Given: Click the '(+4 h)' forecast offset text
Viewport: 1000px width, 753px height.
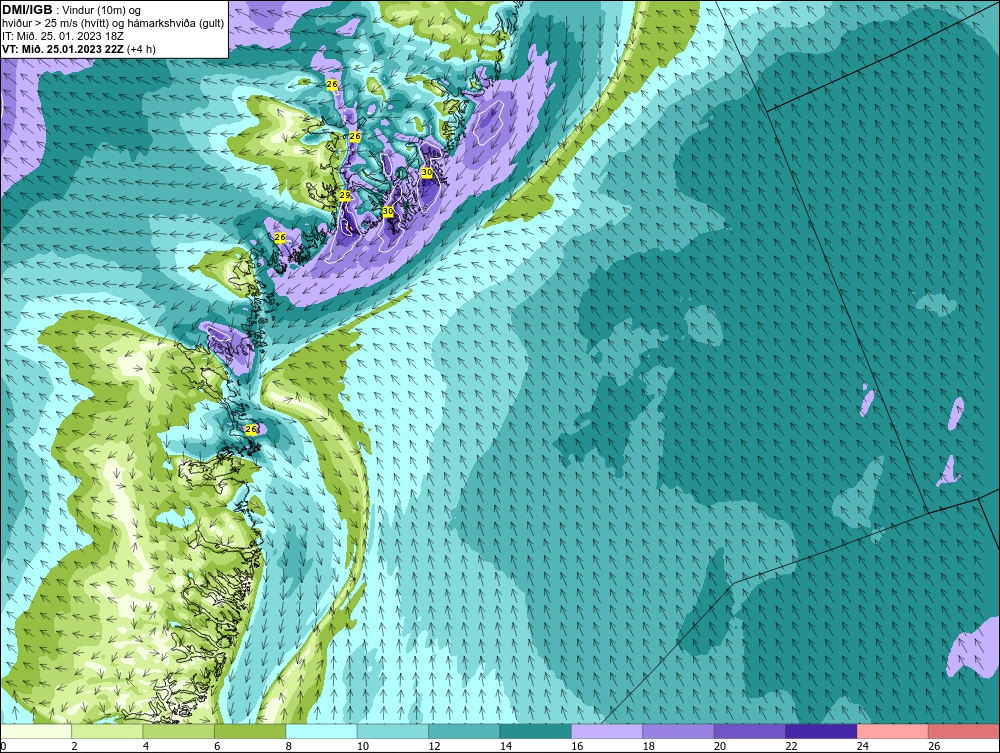Looking at the screenshot, I should point(141,49).
